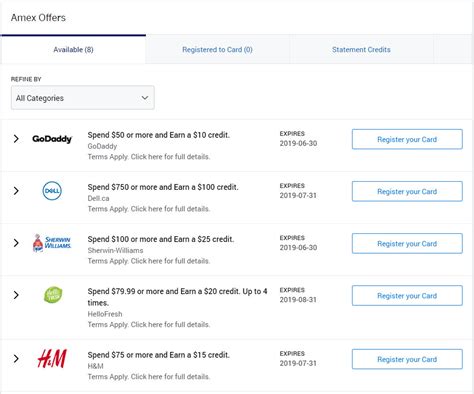Image resolution: width=474 pixels, height=394 pixels.
Task: Switch to Registered to Card (0) tab
Action: (217, 49)
